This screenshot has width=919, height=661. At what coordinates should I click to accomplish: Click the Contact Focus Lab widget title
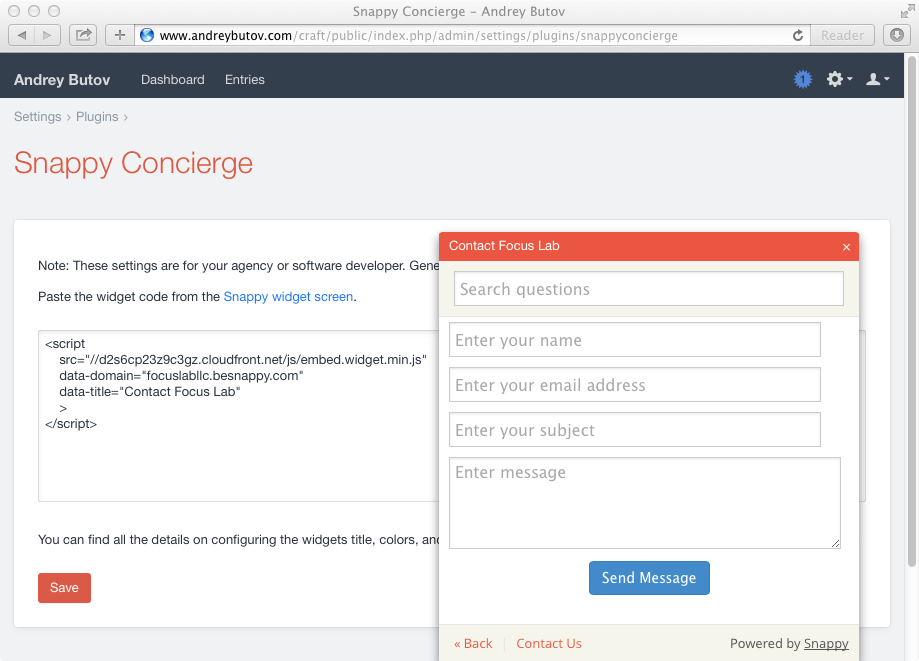pos(504,246)
